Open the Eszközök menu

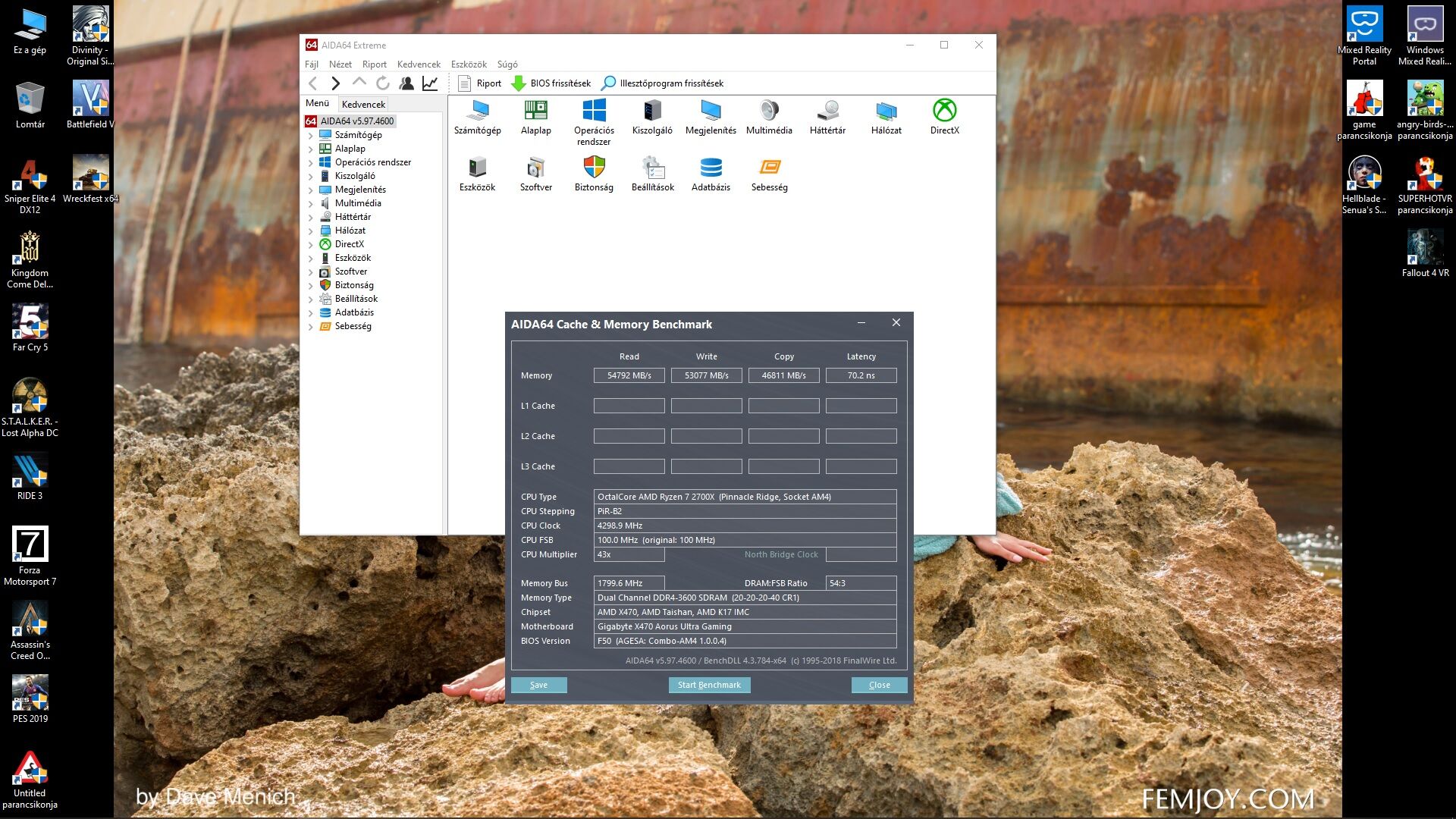pyautogui.click(x=469, y=64)
